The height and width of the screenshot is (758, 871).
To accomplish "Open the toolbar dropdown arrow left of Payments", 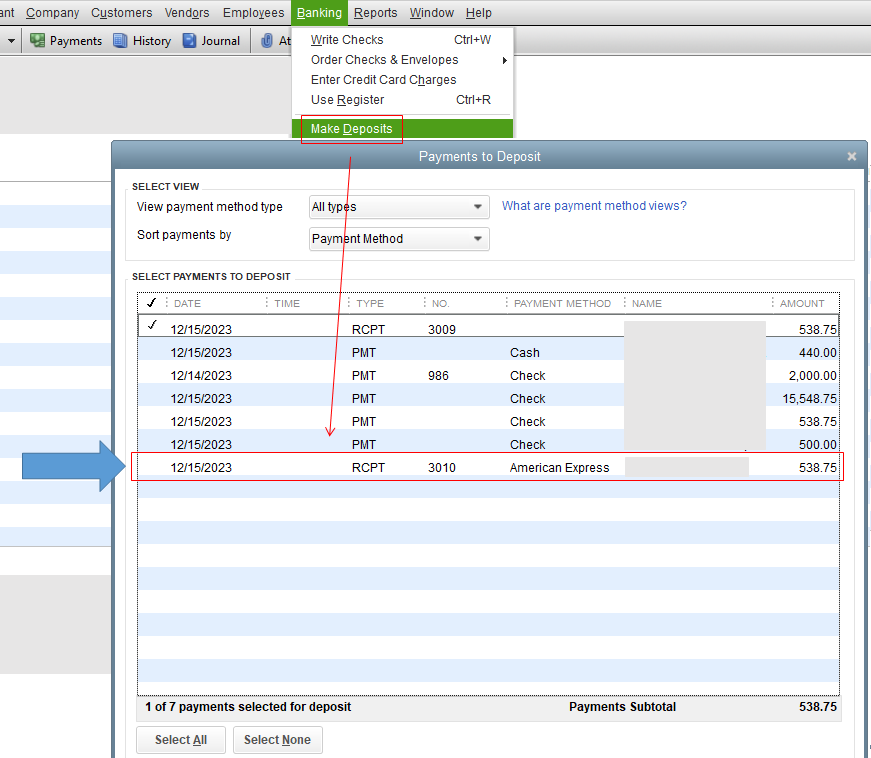I will 12,41.
